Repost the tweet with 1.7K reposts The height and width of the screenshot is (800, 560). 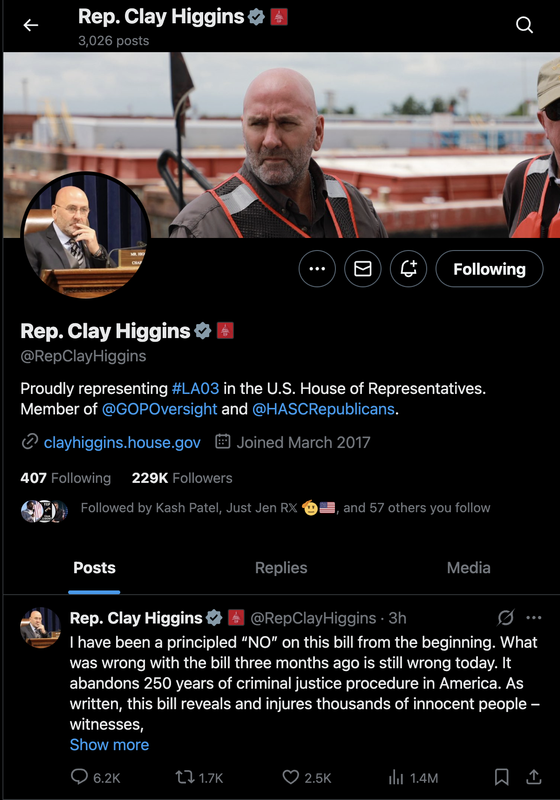pos(184,778)
